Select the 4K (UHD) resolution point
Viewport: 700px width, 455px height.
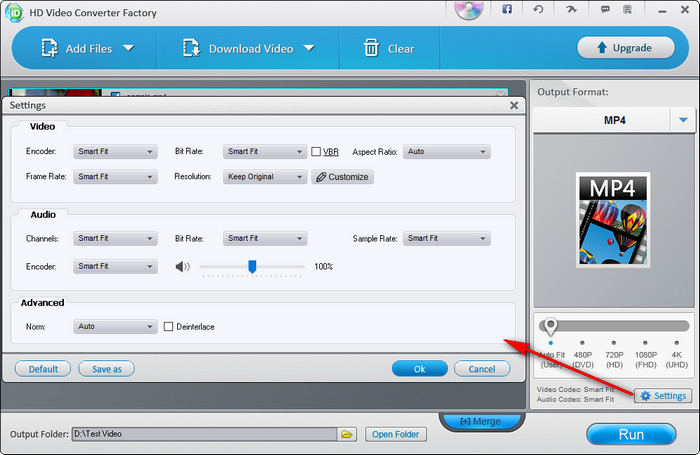677,343
